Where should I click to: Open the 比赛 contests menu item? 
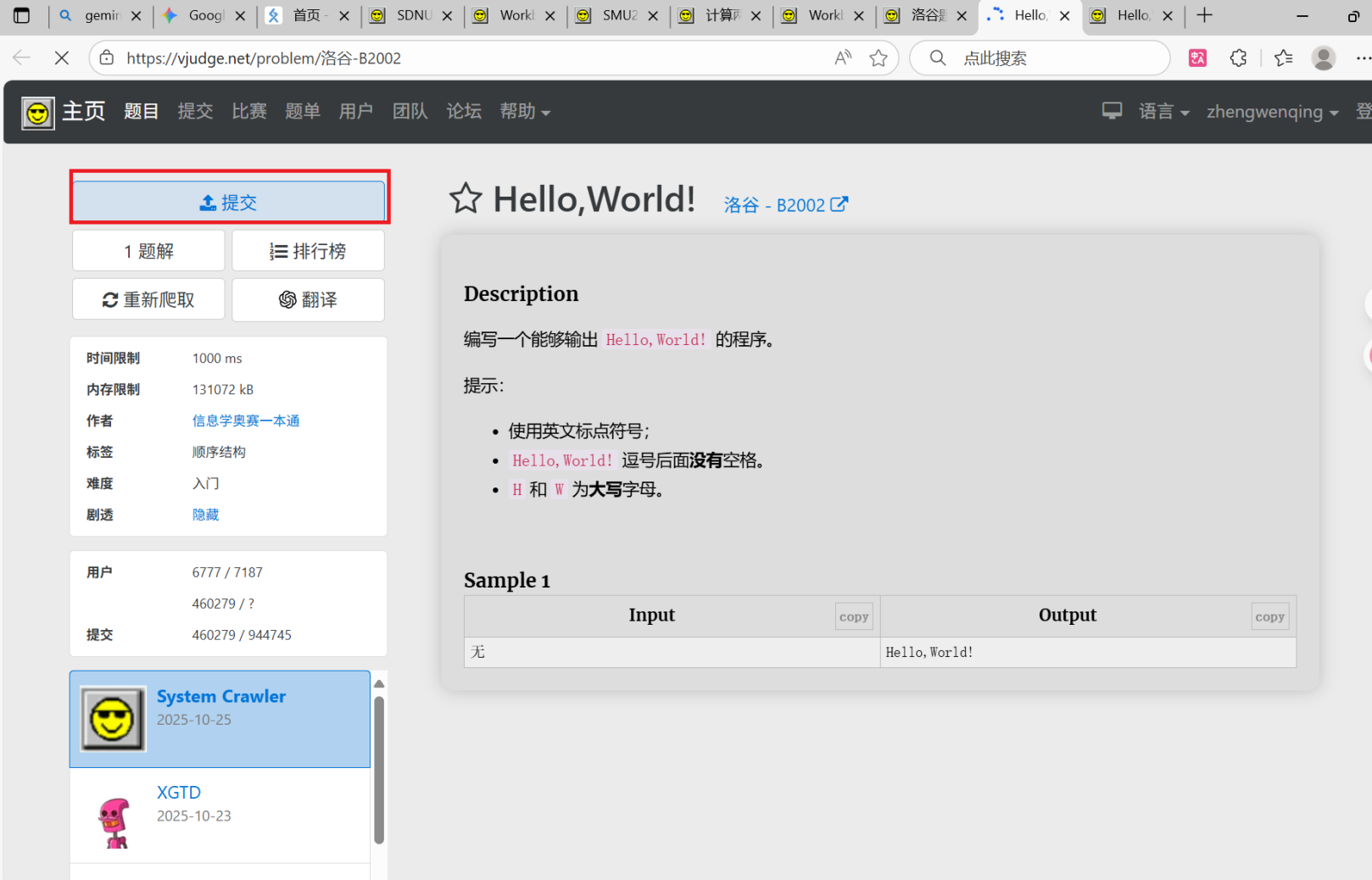(x=249, y=112)
